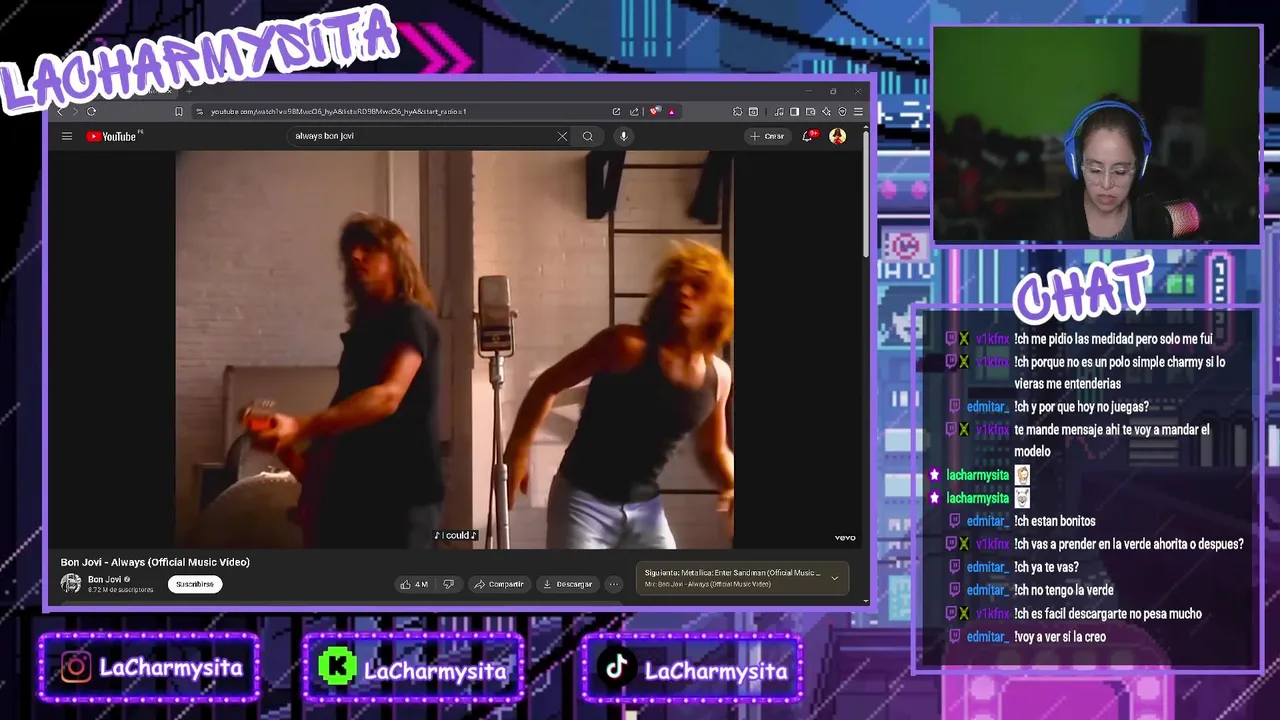
Task: Open the Bon Jovi channel name link
Action: point(104,579)
